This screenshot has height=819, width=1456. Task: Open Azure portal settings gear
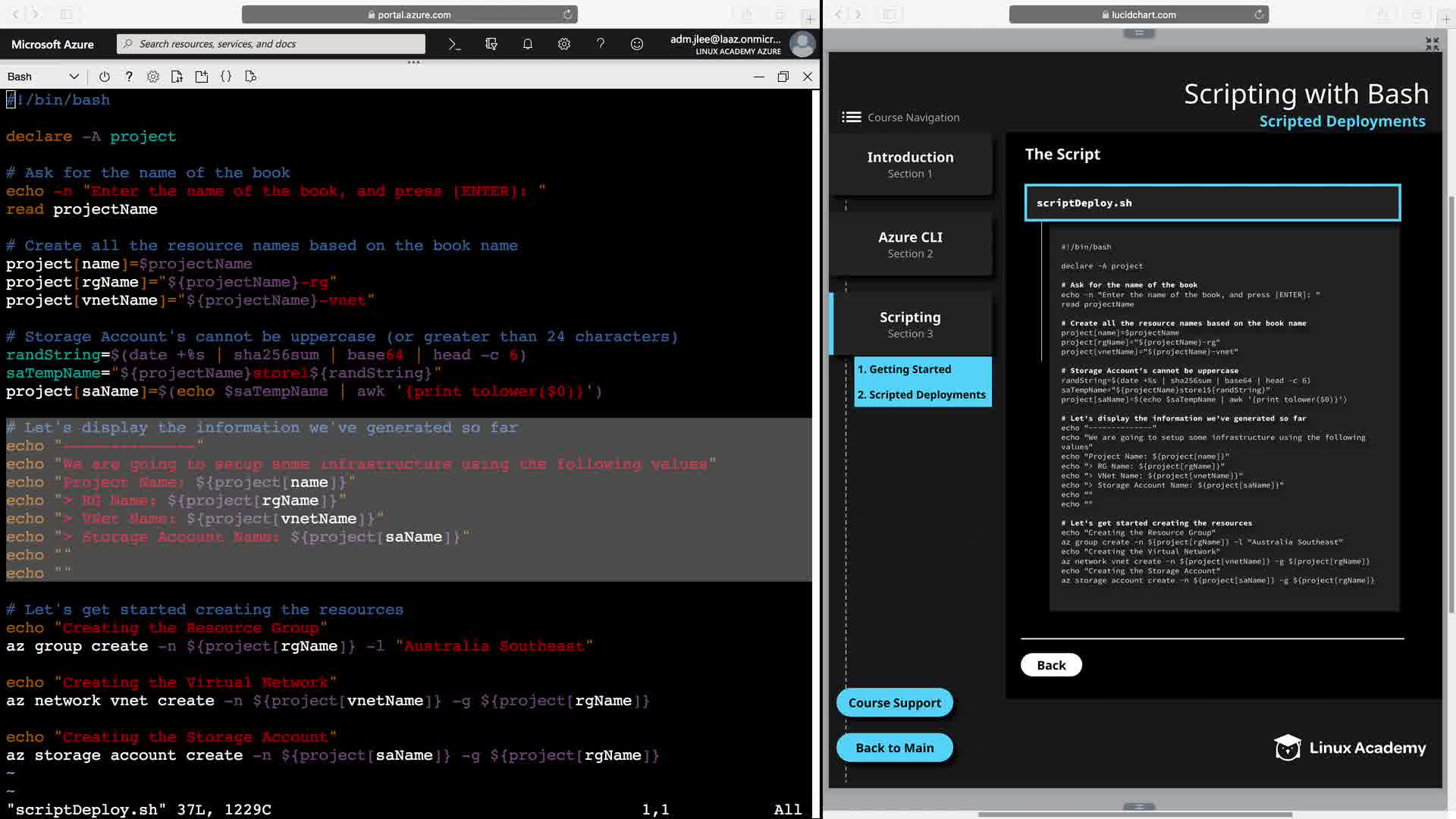(x=563, y=44)
